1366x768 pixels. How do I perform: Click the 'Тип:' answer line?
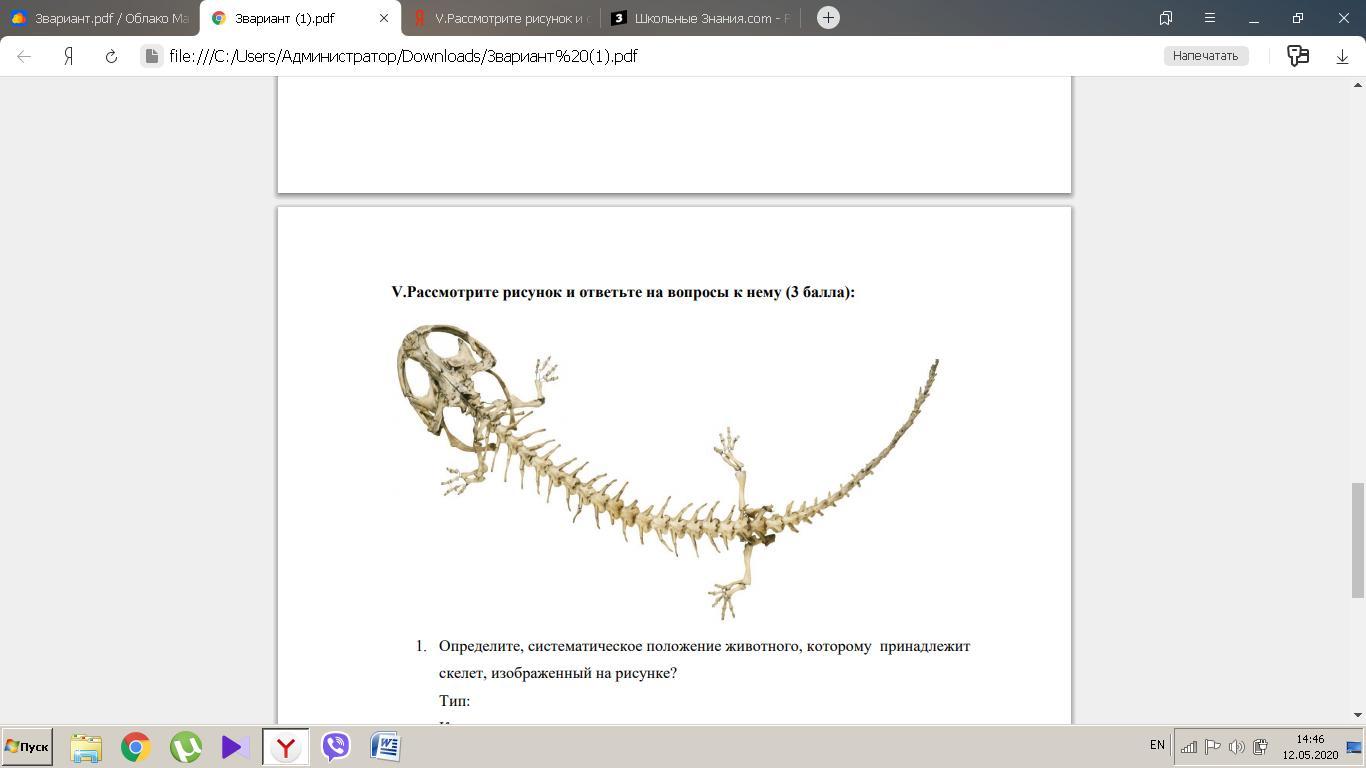[454, 701]
